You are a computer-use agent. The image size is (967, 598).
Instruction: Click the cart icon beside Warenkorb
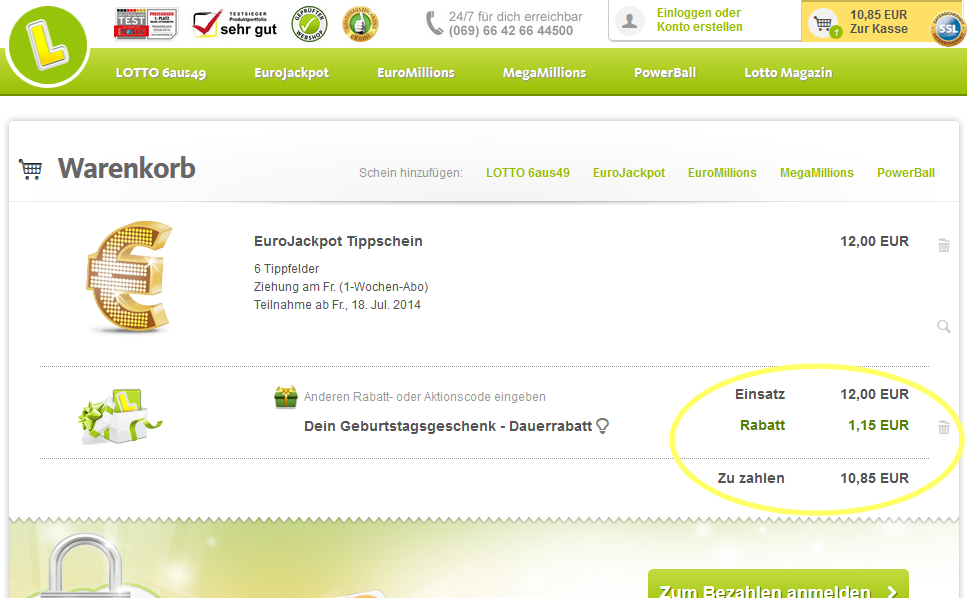coord(31,169)
